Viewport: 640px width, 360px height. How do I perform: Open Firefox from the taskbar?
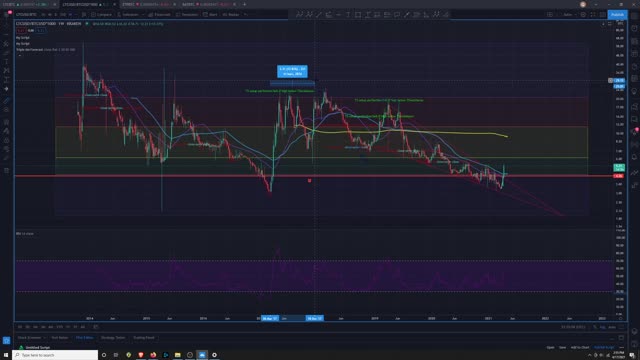click(x=153, y=355)
